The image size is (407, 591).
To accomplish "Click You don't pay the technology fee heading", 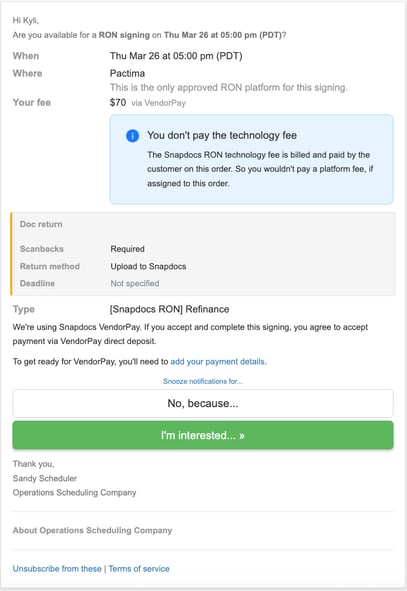I will click(222, 135).
